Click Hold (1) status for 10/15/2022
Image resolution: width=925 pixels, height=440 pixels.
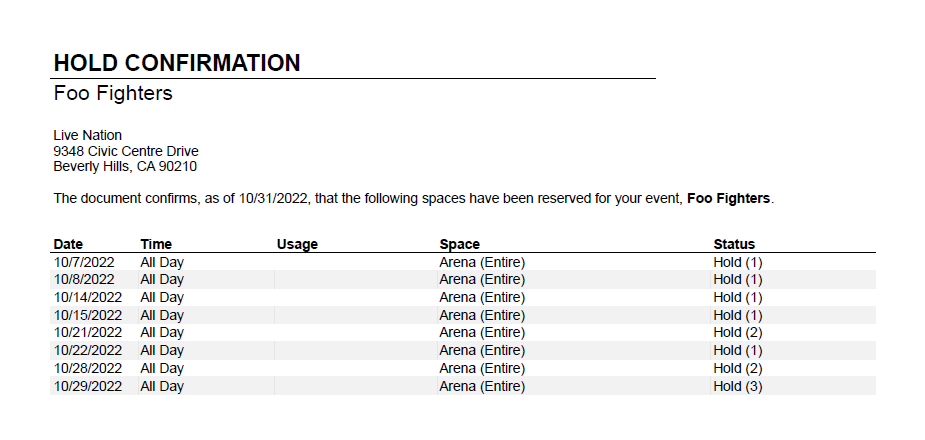(738, 315)
